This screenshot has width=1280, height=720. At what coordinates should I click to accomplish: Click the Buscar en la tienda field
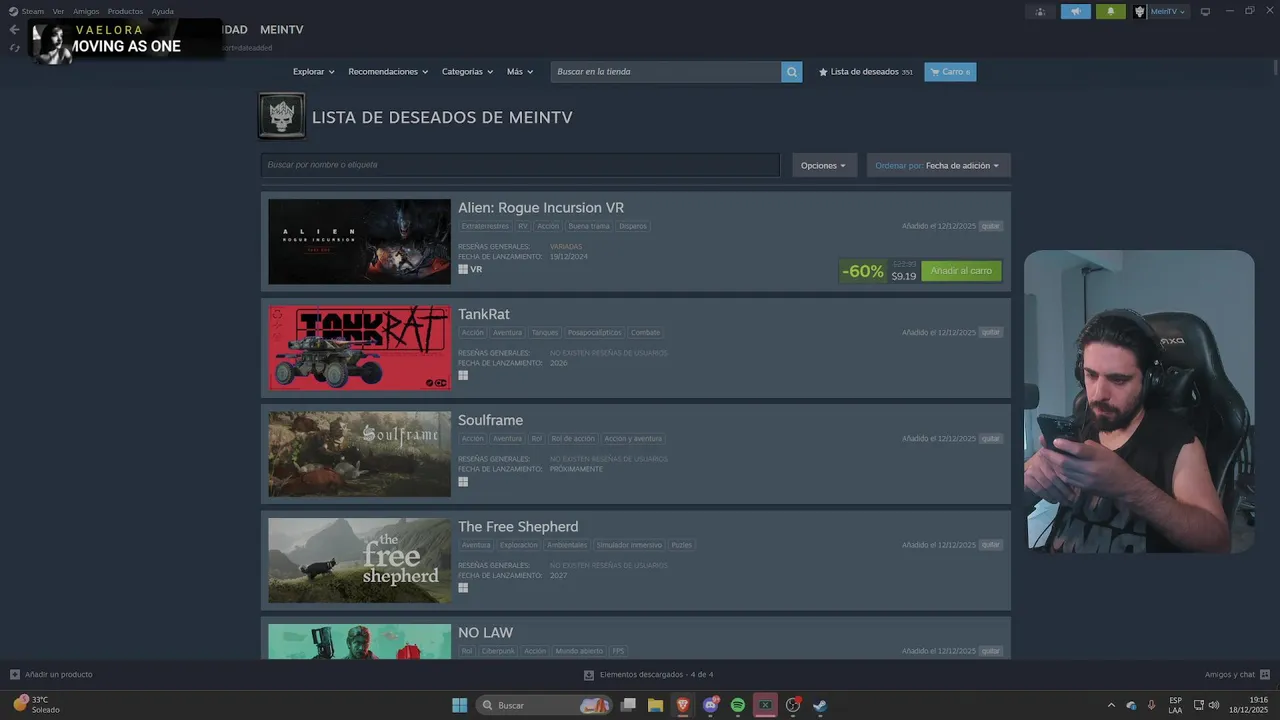[666, 72]
